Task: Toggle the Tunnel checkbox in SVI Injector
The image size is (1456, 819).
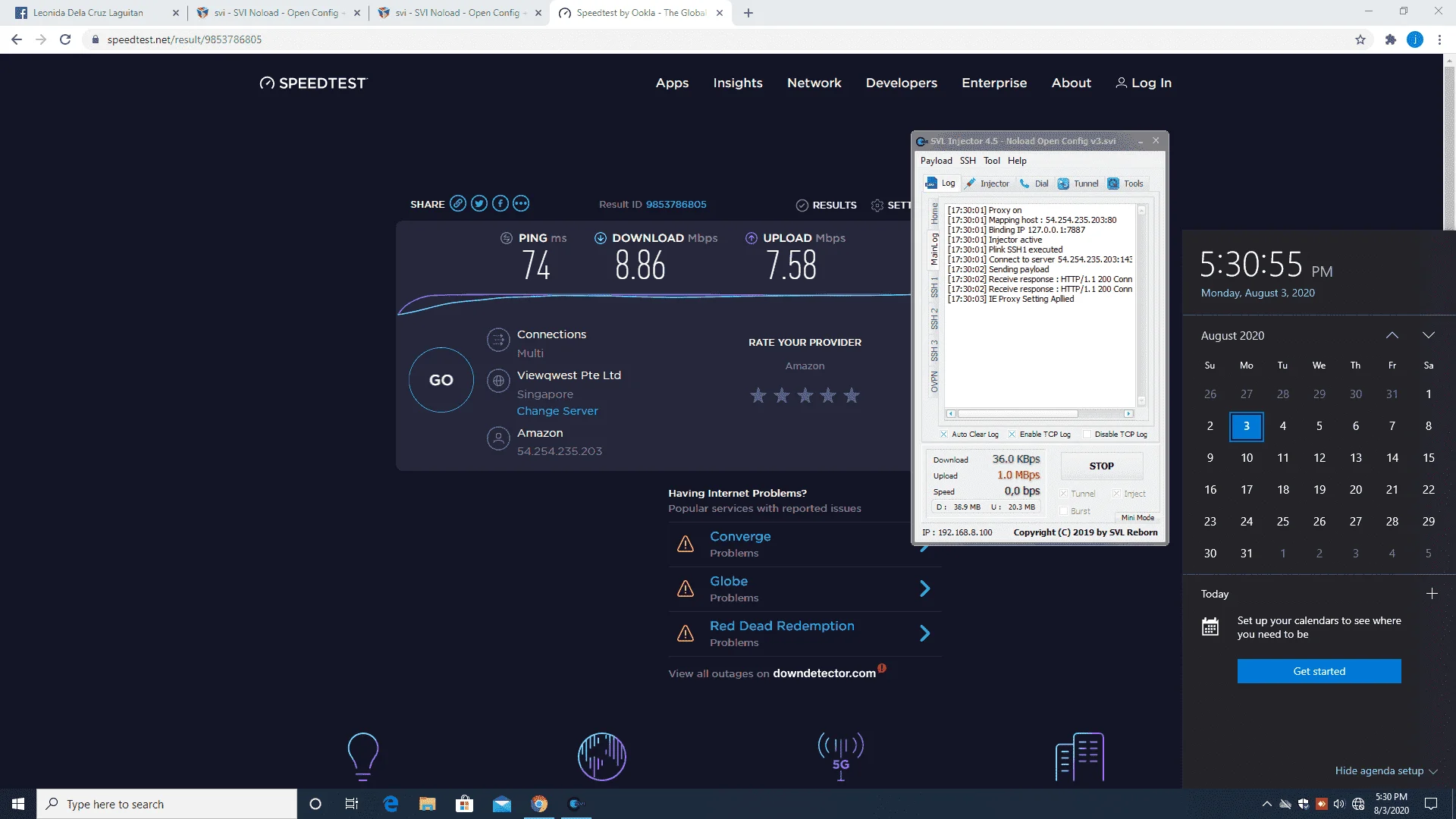Action: (1063, 494)
